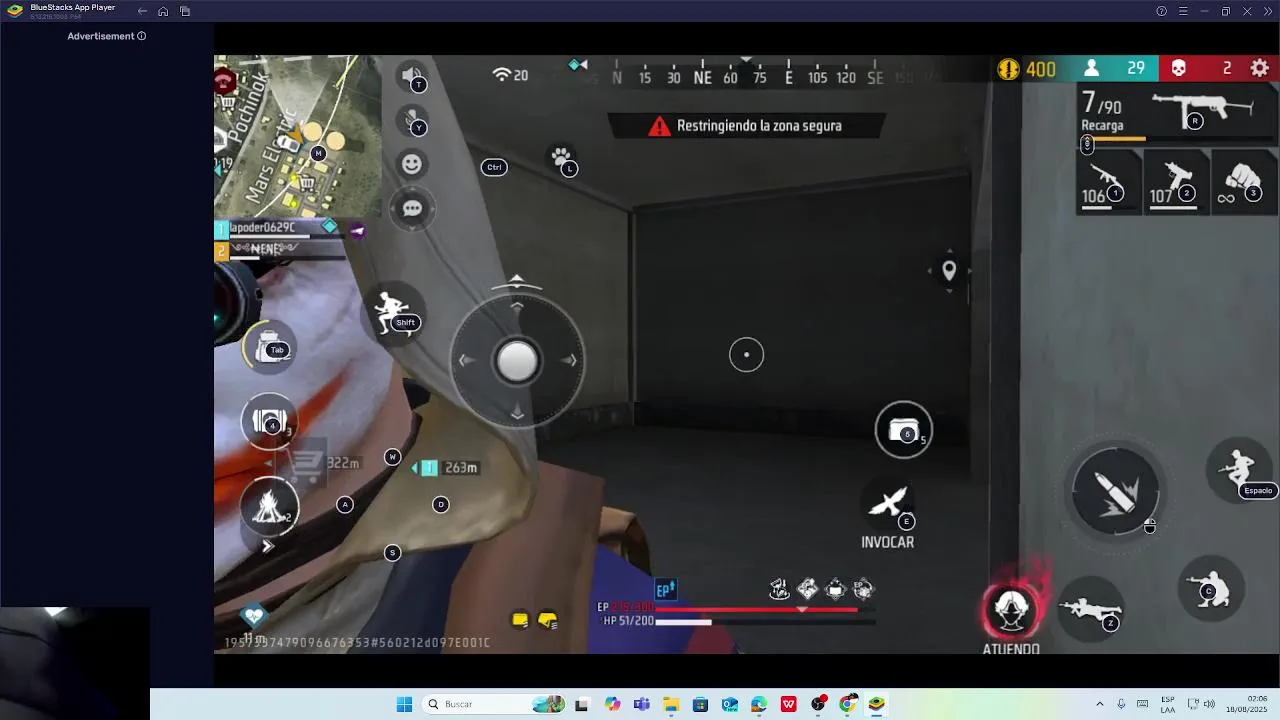This screenshot has width=1280, height=720.
Task: Tap the prone soldier button
Action: 1090,607
